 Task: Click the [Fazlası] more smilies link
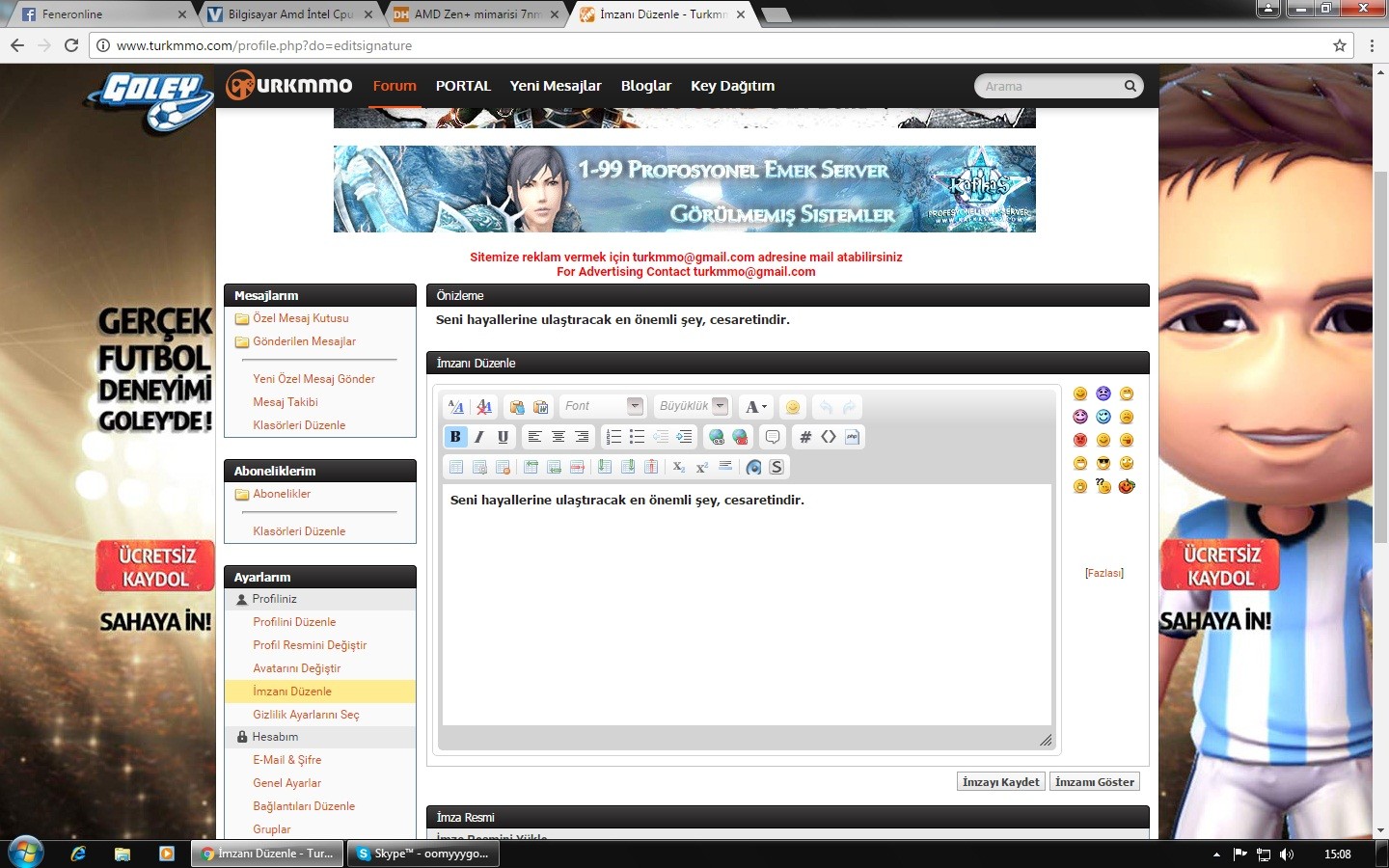click(x=1104, y=573)
